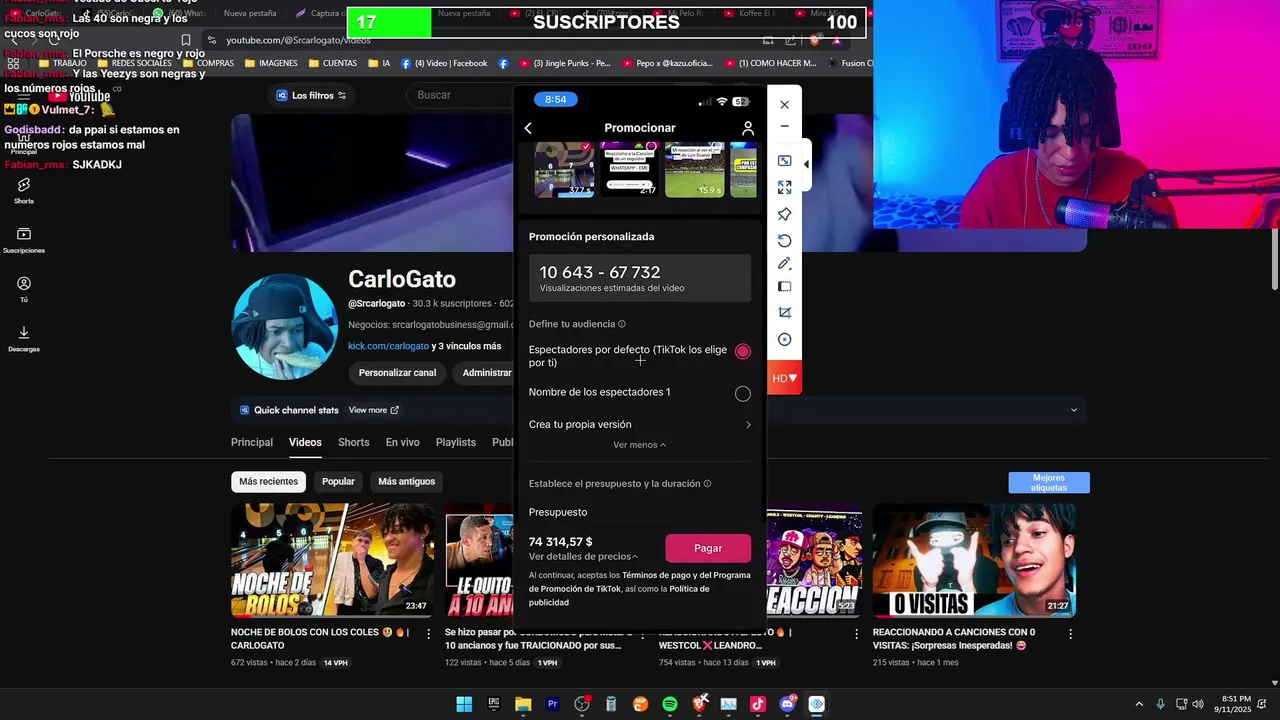Screen dimensions: 1280x720
Task: Open CUENTAS bookmarks folder
Action: (x=333, y=63)
